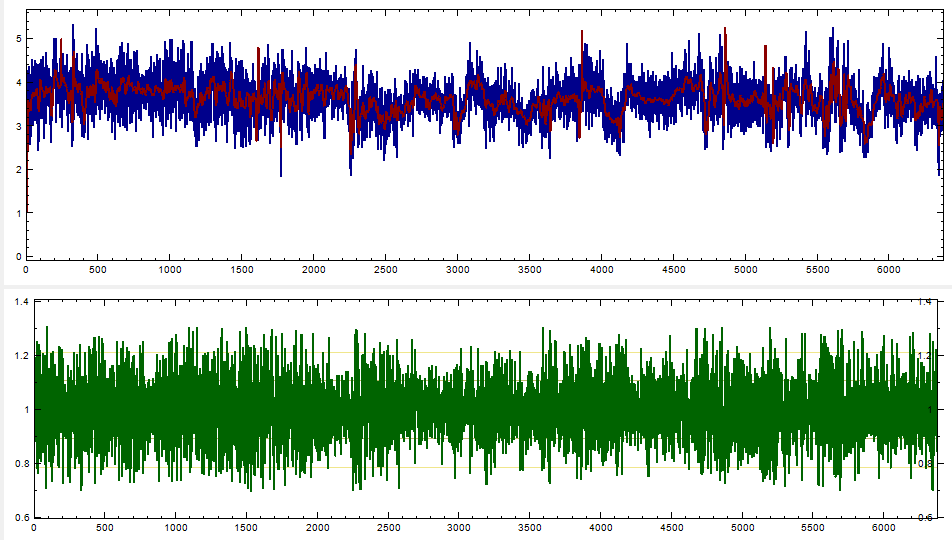
Task: Click the 4500 x-axis label of top chart
Action: click(673, 270)
